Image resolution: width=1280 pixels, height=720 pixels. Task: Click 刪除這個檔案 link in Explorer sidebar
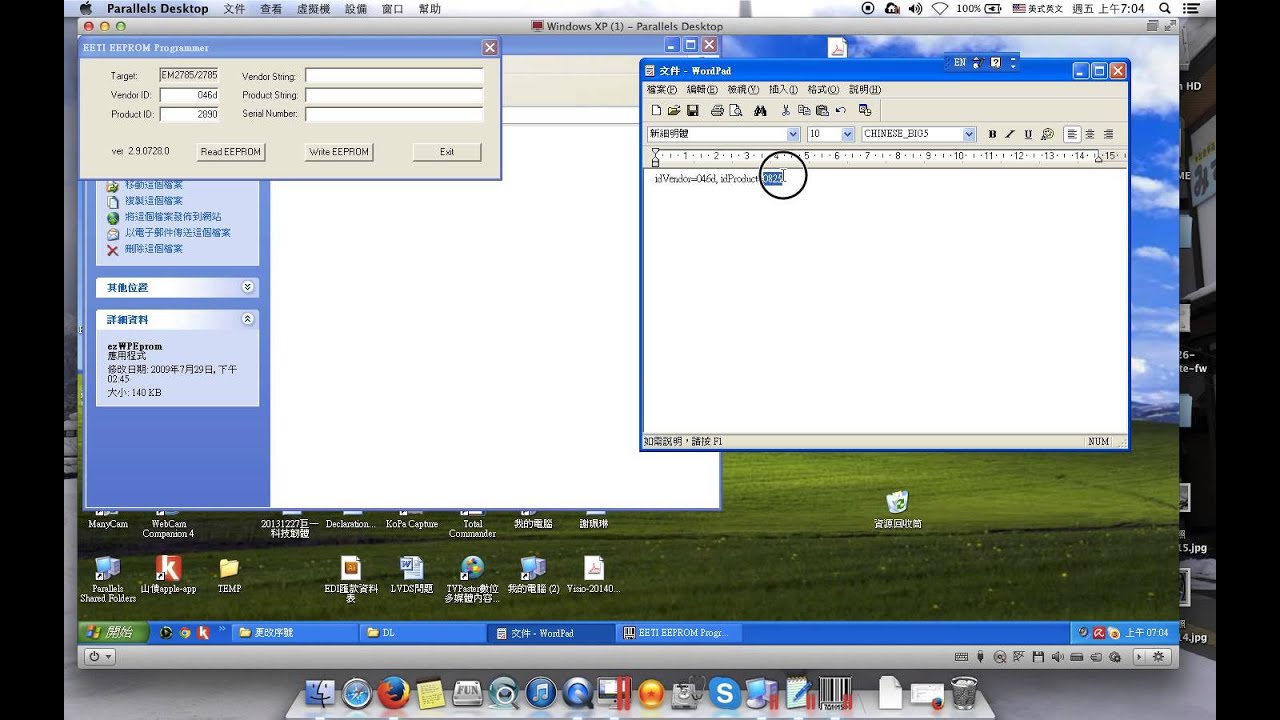154,249
